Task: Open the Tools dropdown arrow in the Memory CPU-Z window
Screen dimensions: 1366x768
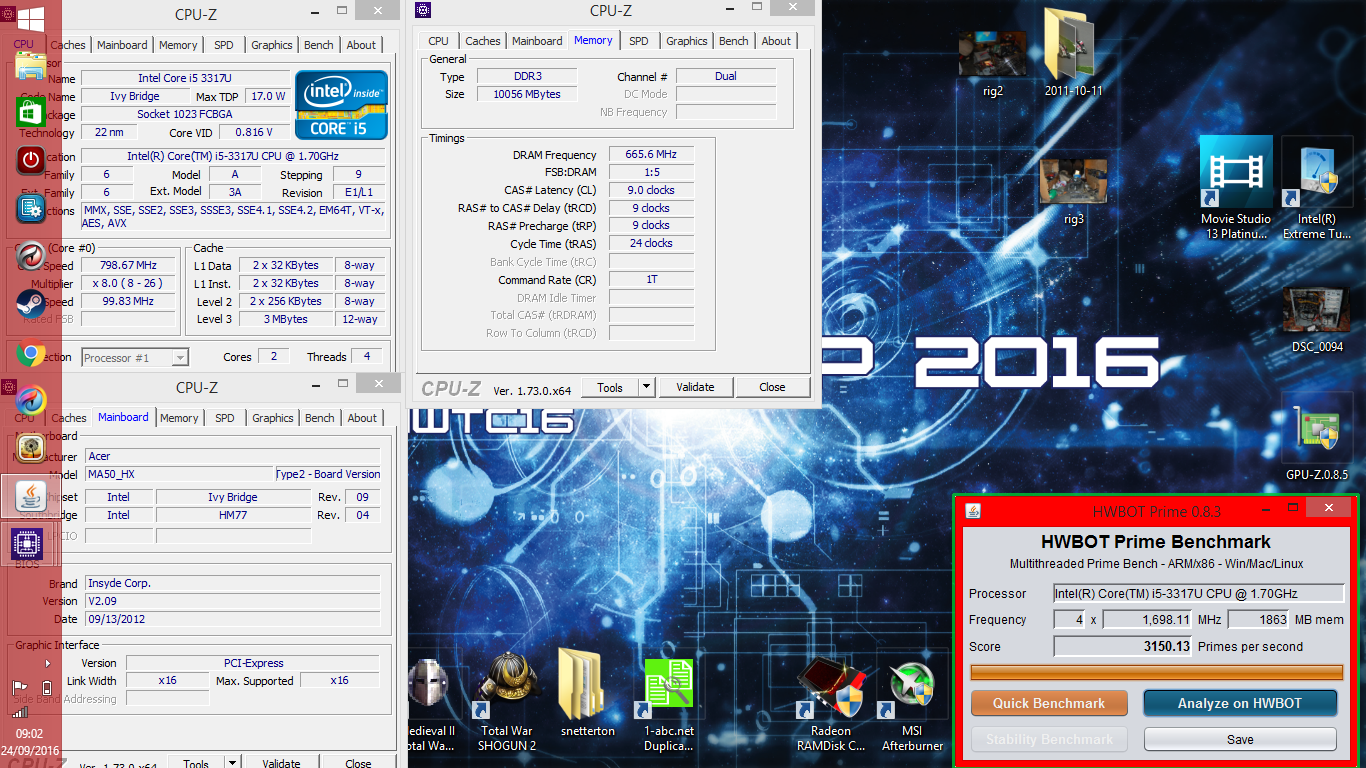Action: (x=646, y=387)
